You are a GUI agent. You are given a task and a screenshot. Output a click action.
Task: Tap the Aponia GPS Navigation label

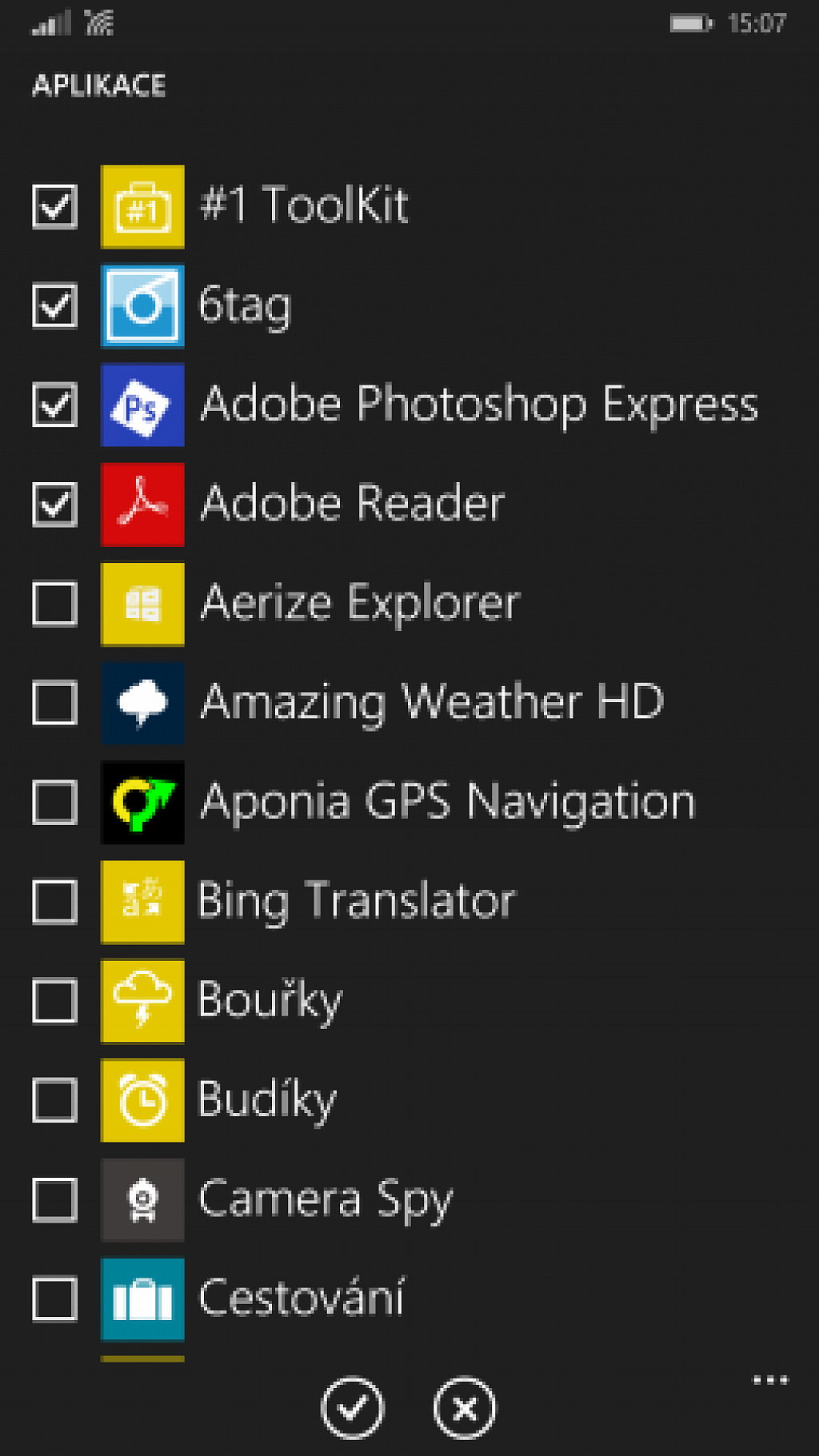(448, 802)
